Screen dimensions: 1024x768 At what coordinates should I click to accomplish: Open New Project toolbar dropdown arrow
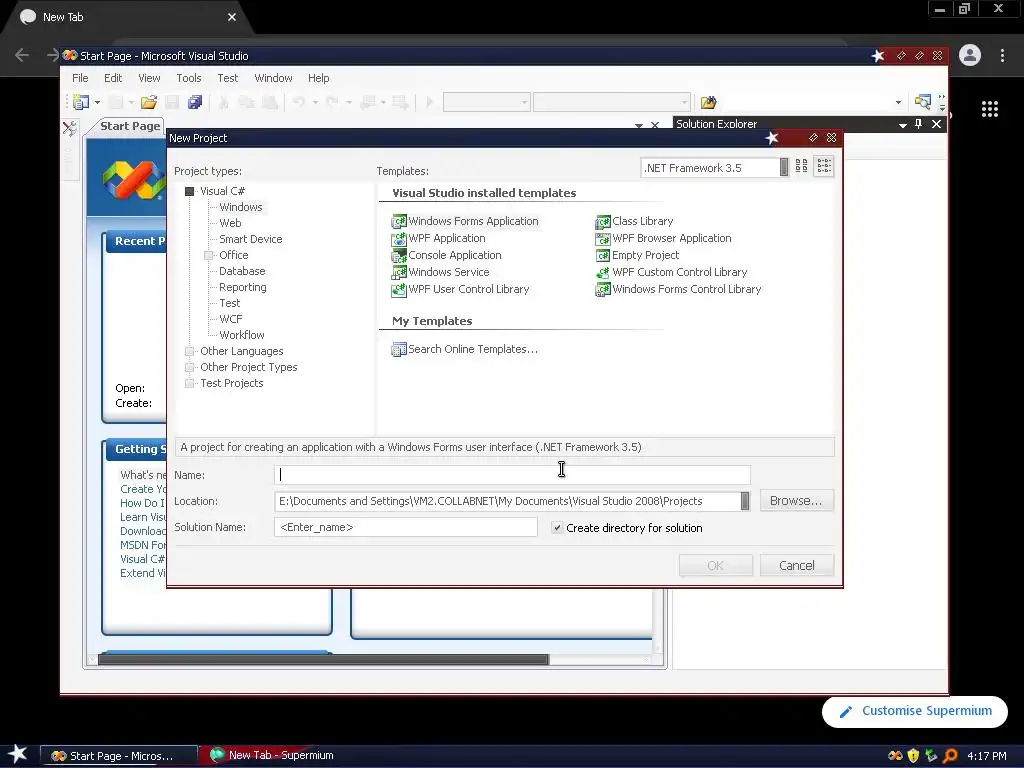click(97, 103)
